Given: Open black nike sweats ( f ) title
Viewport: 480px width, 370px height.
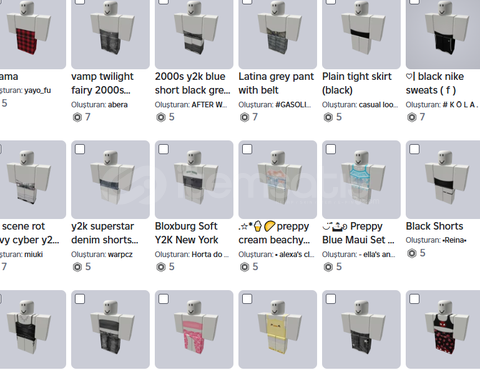Looking at the screenshot, I should (435, 83).
